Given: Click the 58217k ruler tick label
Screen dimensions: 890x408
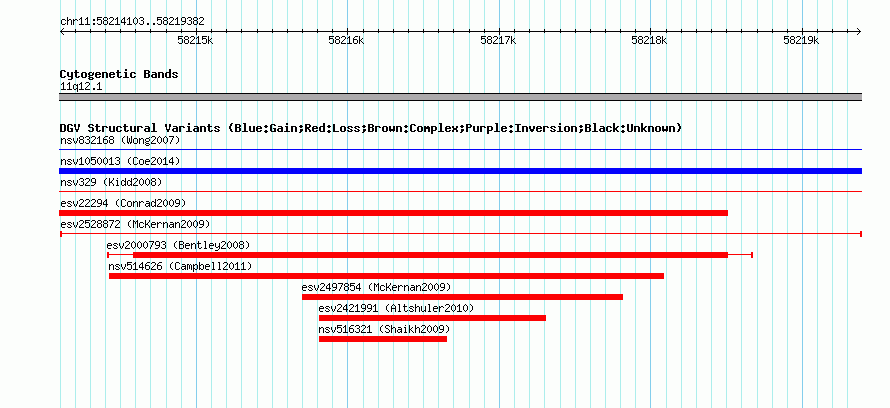Looking at the screenshot, I should [498, 40].
